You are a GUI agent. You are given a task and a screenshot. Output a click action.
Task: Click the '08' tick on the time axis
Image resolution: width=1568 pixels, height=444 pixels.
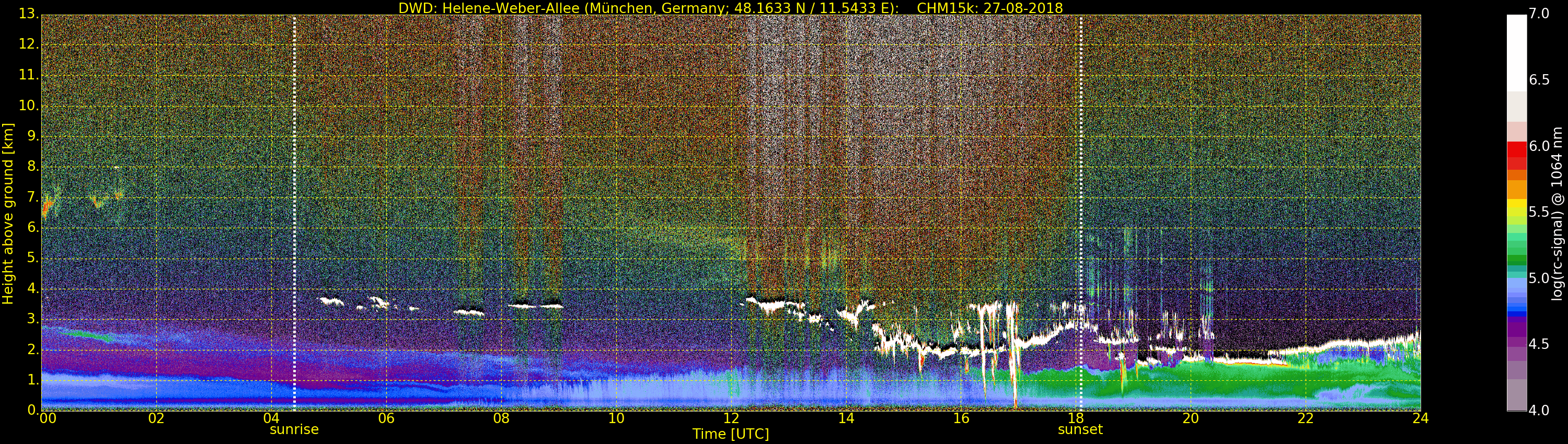(x=501, y=418)
